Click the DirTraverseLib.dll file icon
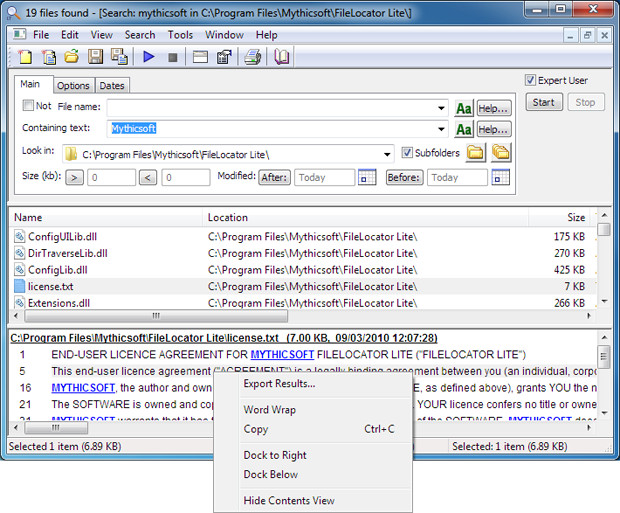 (x=19, y=253)
